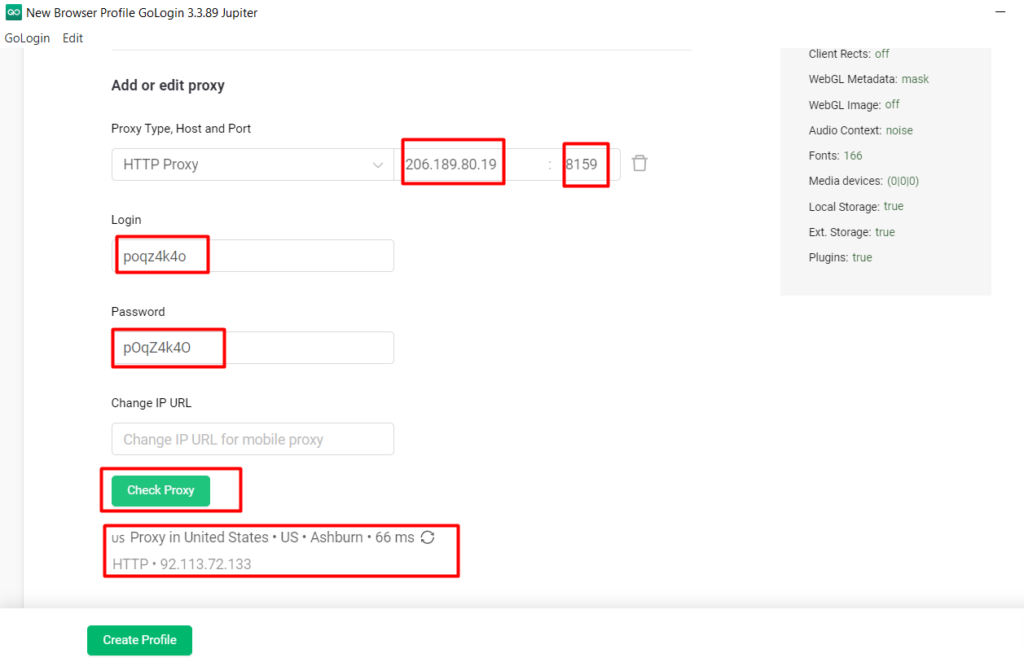Click the Fonts value 166
The image size is (1024, 671).
click(x=853, y=155)
